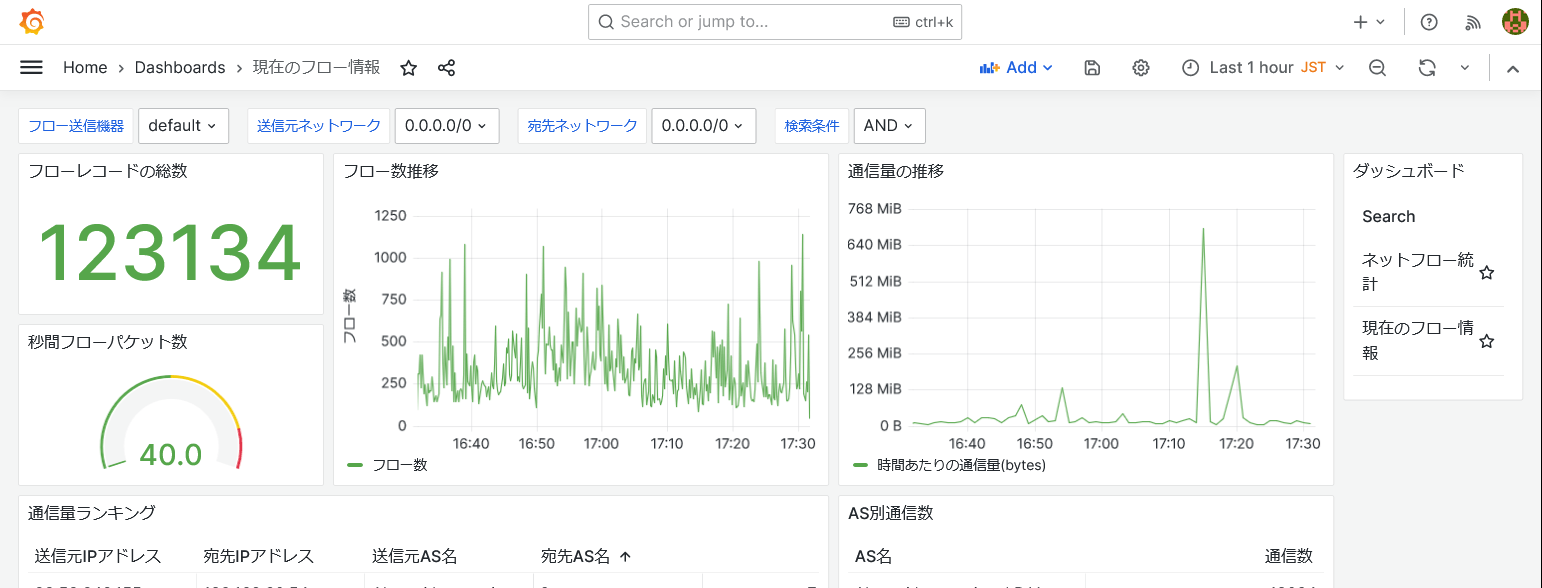1542x588 pixels.
Task: Star the current dashboard as favorite
Action: (x=408, y=68)
